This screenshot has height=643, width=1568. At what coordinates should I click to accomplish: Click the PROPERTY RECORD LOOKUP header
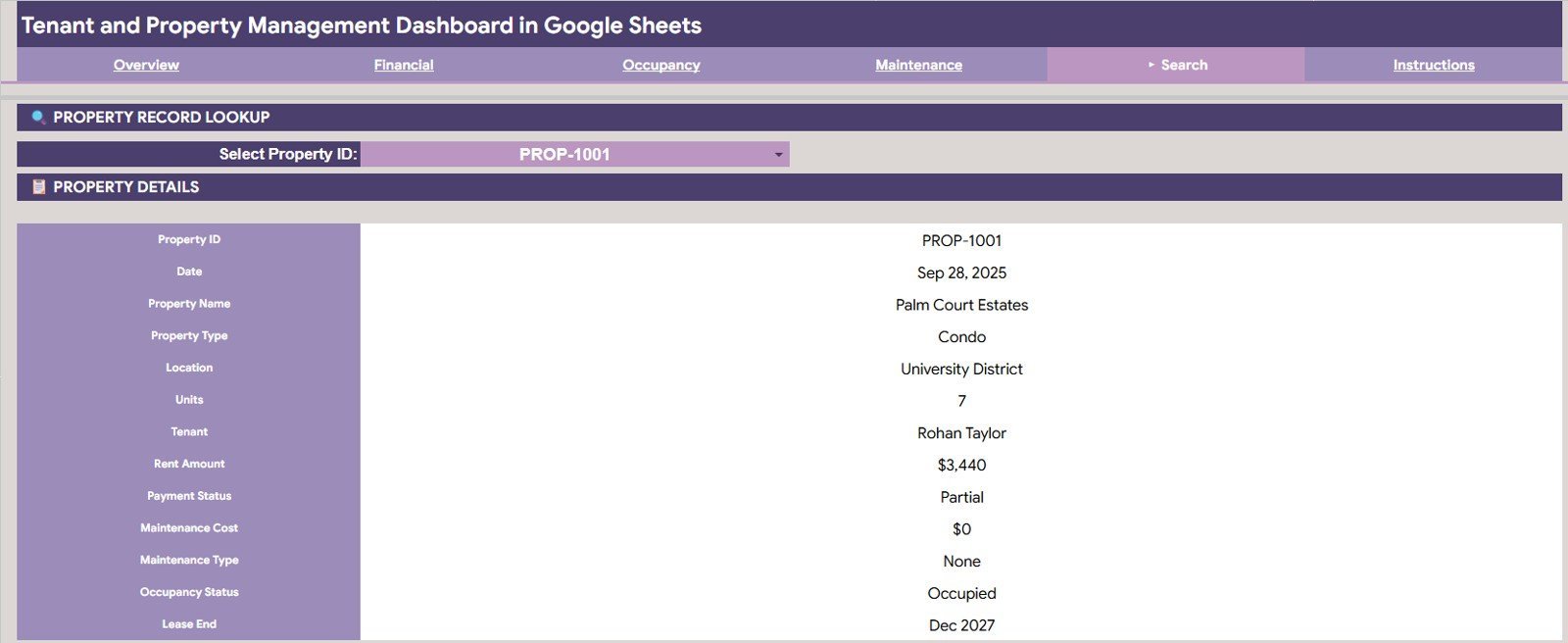point(162,117)
